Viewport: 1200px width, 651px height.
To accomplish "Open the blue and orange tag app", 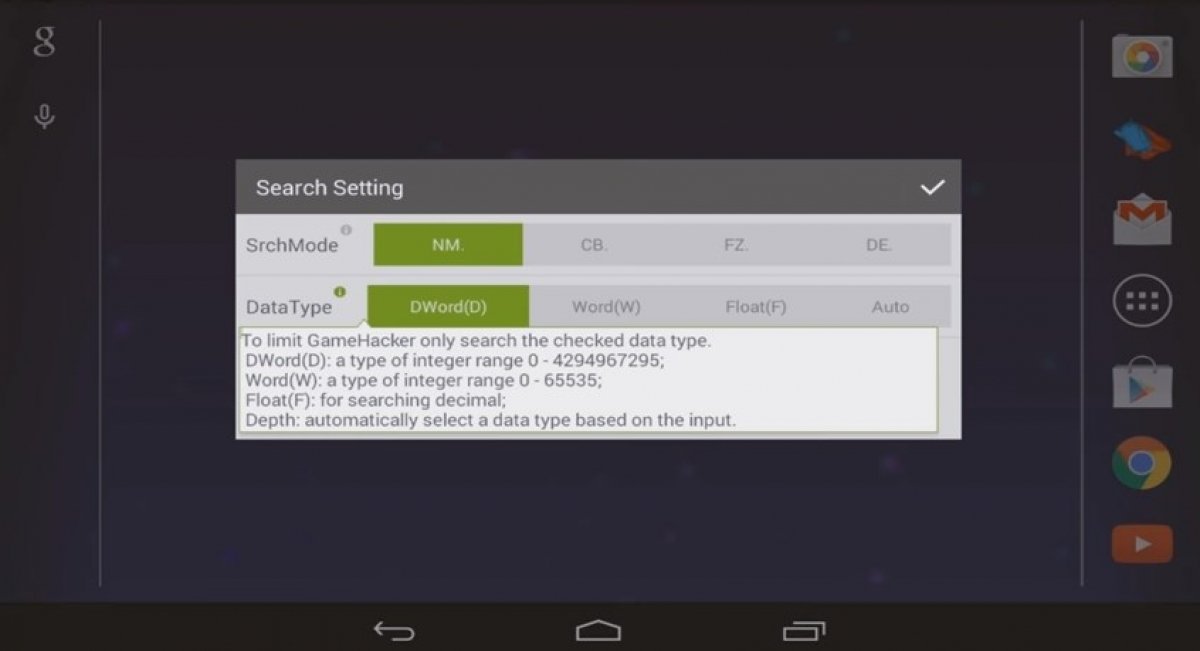I will coord(1142,139).
